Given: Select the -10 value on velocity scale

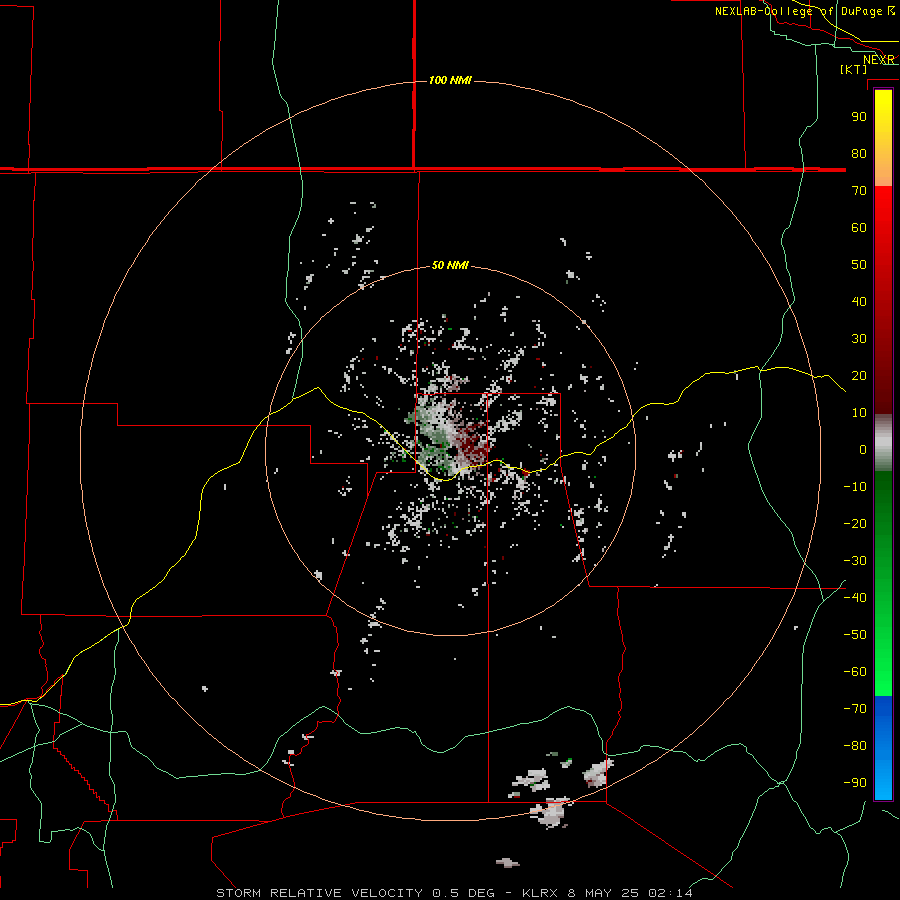Looking at the screenshot, I should [855, 487].
